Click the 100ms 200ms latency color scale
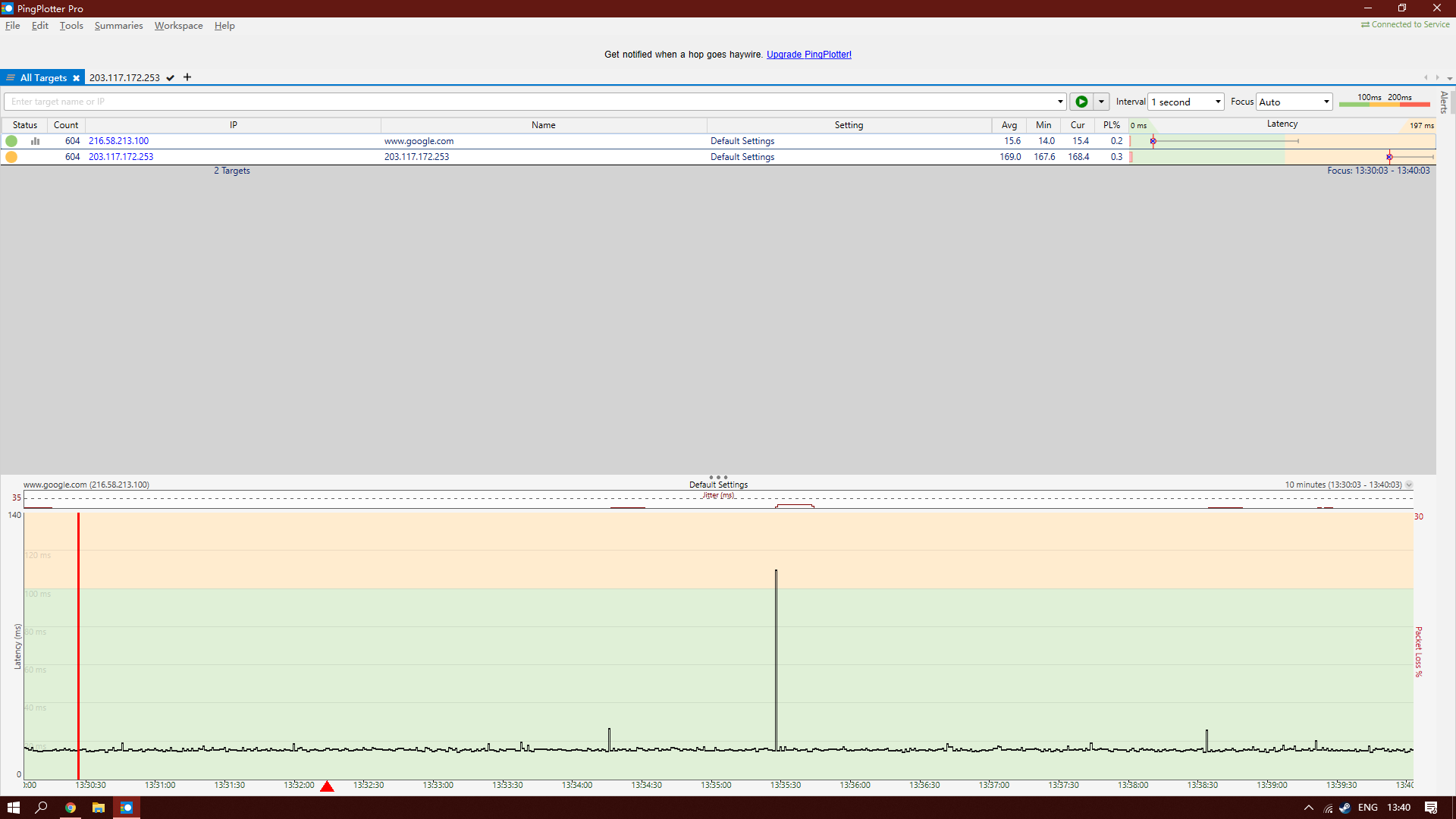Screen dimensions: 1456x819 1384,101
